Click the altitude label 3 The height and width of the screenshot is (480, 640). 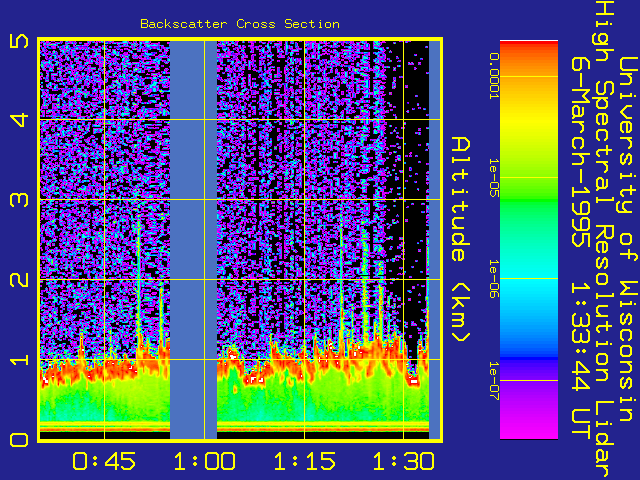(x=19, y=200)
